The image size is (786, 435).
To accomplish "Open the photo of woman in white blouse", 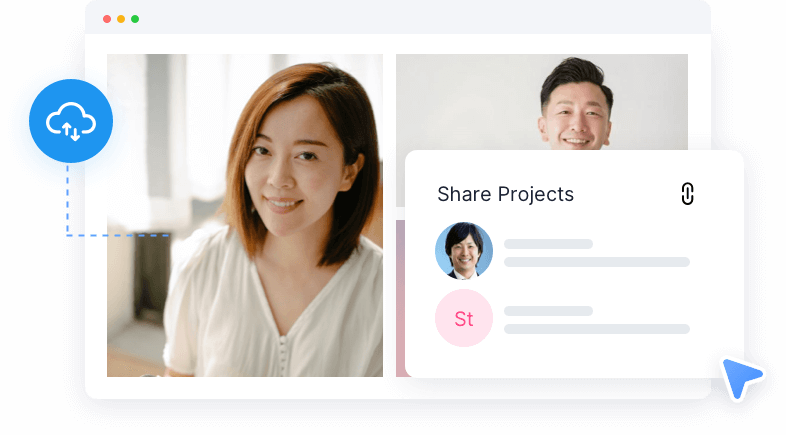I will tap(245, 215).
